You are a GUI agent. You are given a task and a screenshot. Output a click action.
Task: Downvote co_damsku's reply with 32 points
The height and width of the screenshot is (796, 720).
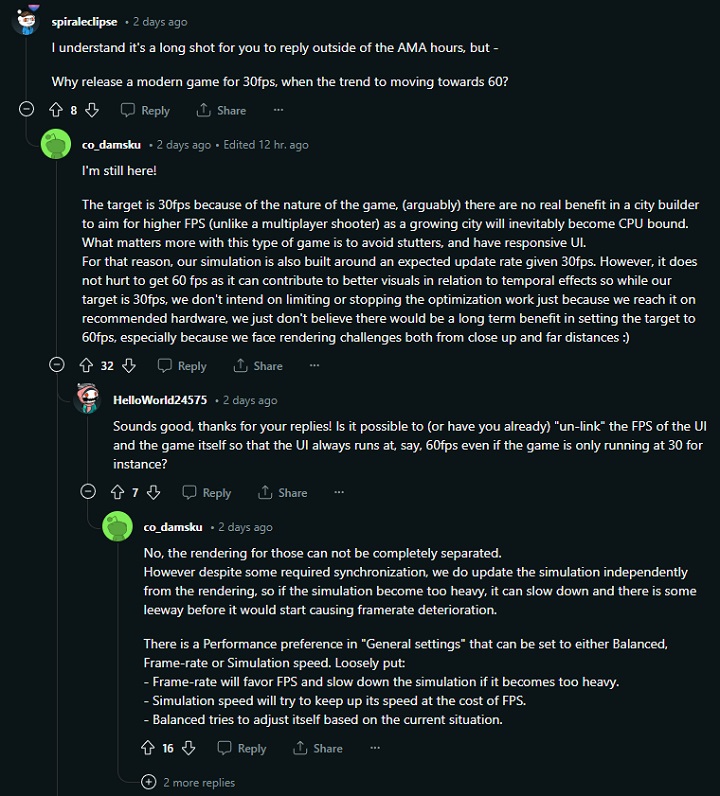tap(128, 366)
